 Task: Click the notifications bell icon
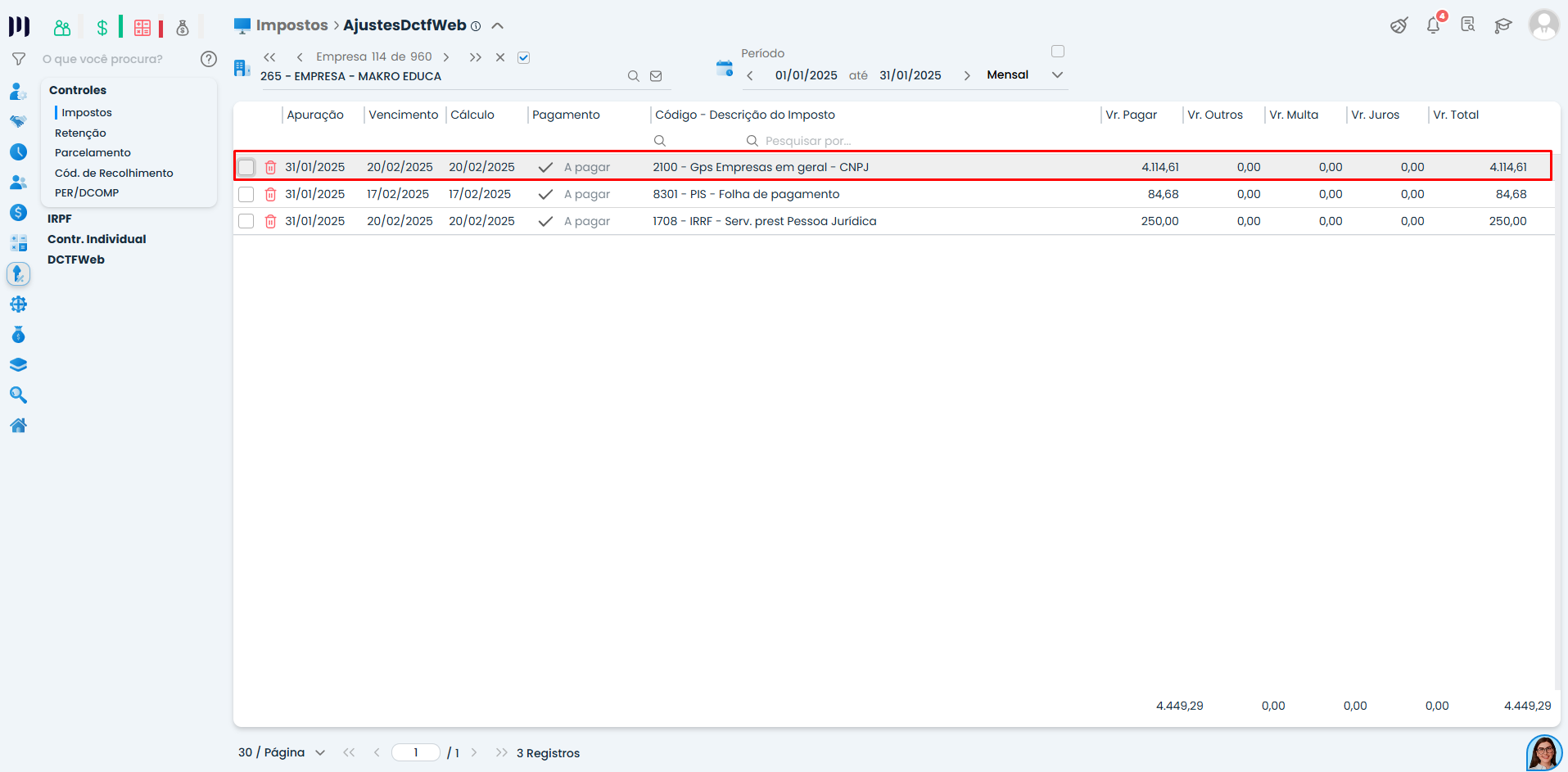point(1433,25)
